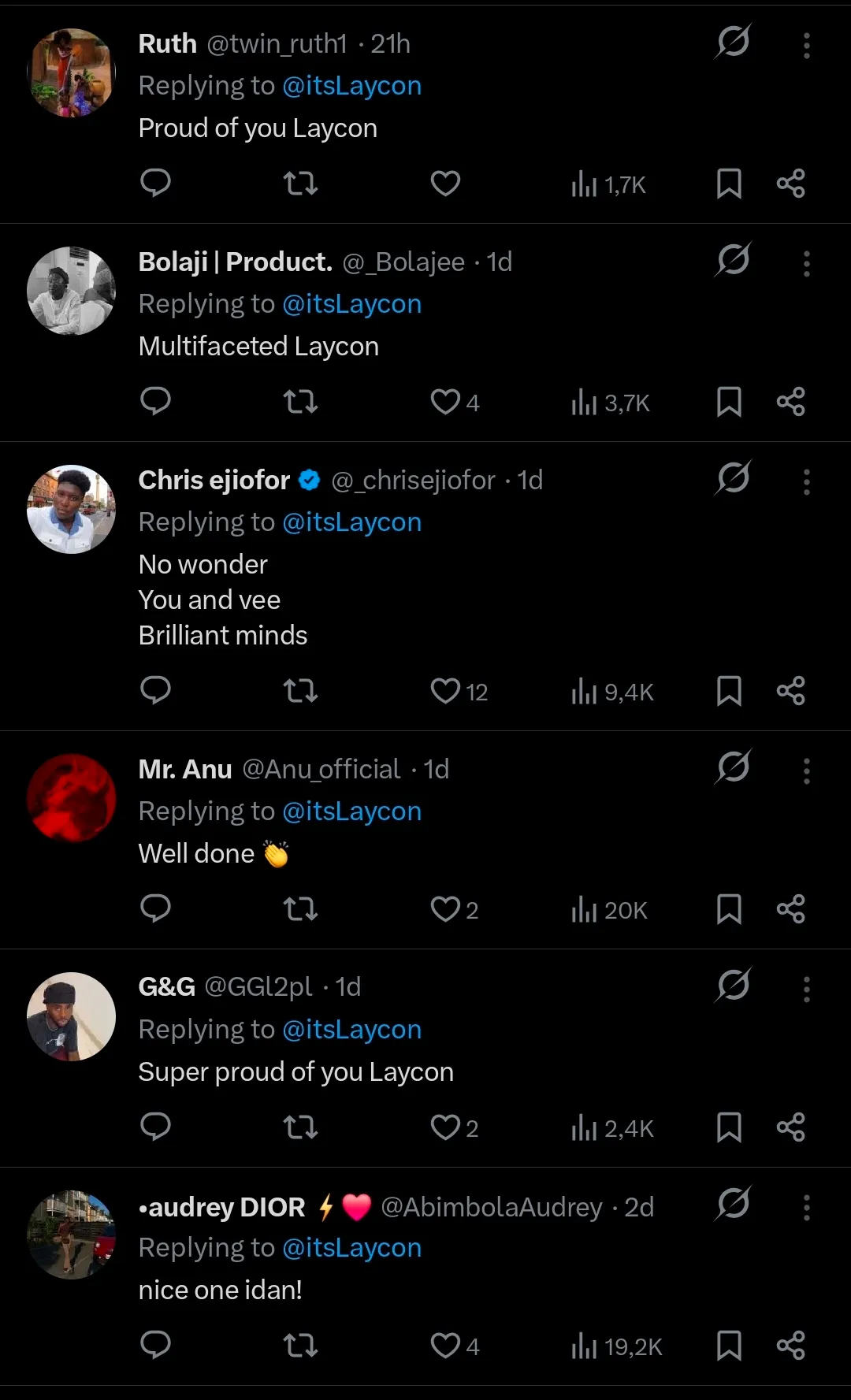View 9,4K views stats on Chris's reply

pos(612,692)
